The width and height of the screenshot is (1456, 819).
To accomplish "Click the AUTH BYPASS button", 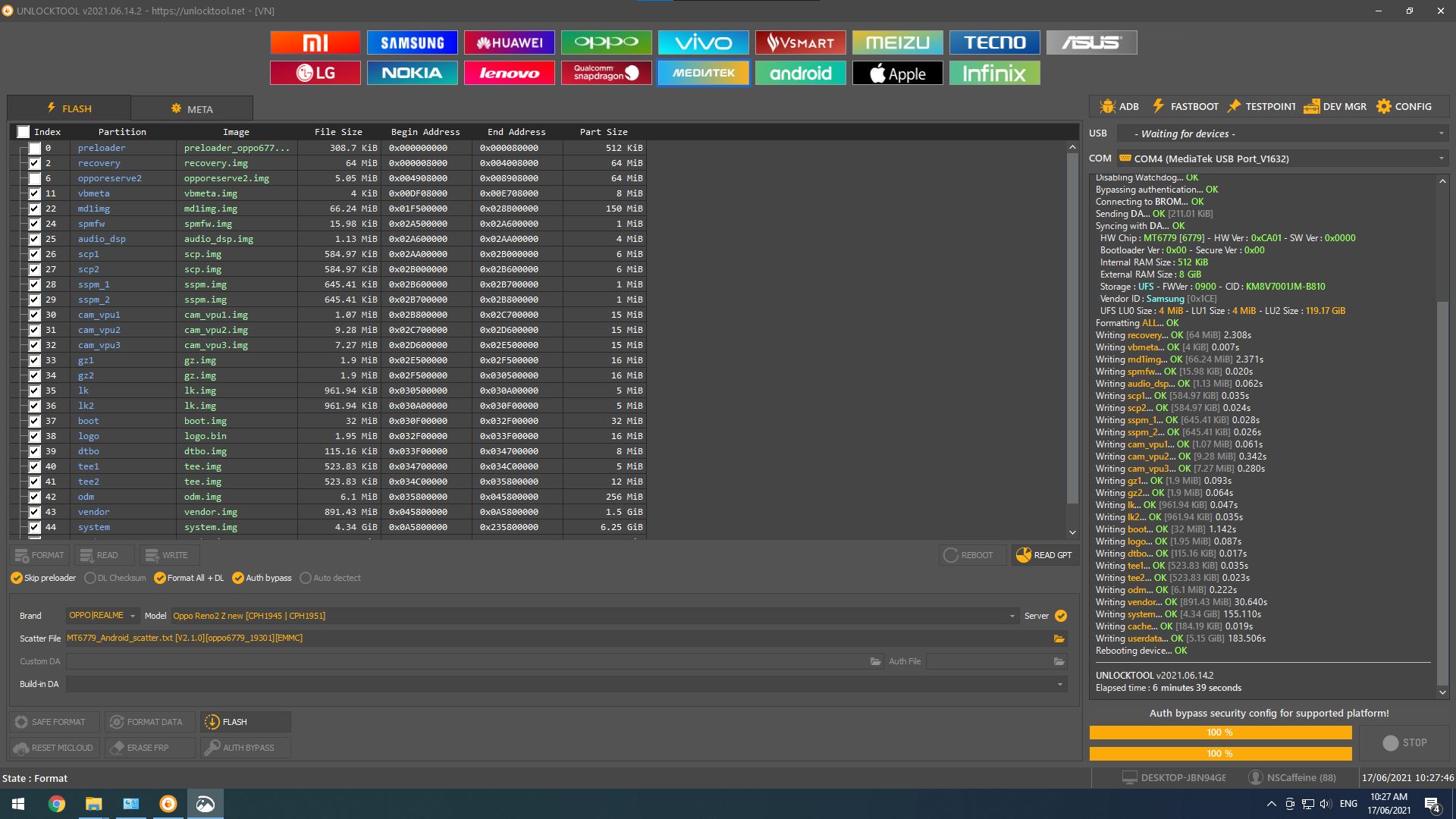I will coord(245,748).
